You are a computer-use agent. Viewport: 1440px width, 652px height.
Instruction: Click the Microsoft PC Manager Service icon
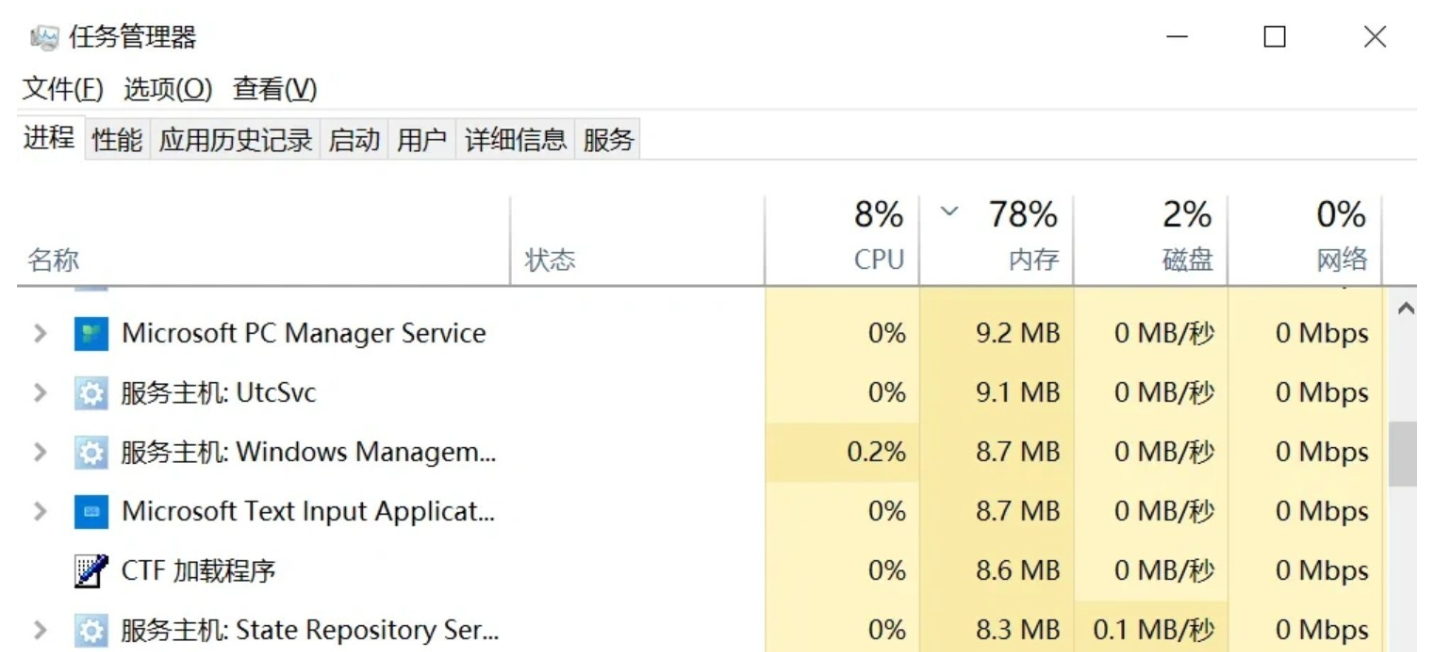pyautogui.click(x=91, y=334)
